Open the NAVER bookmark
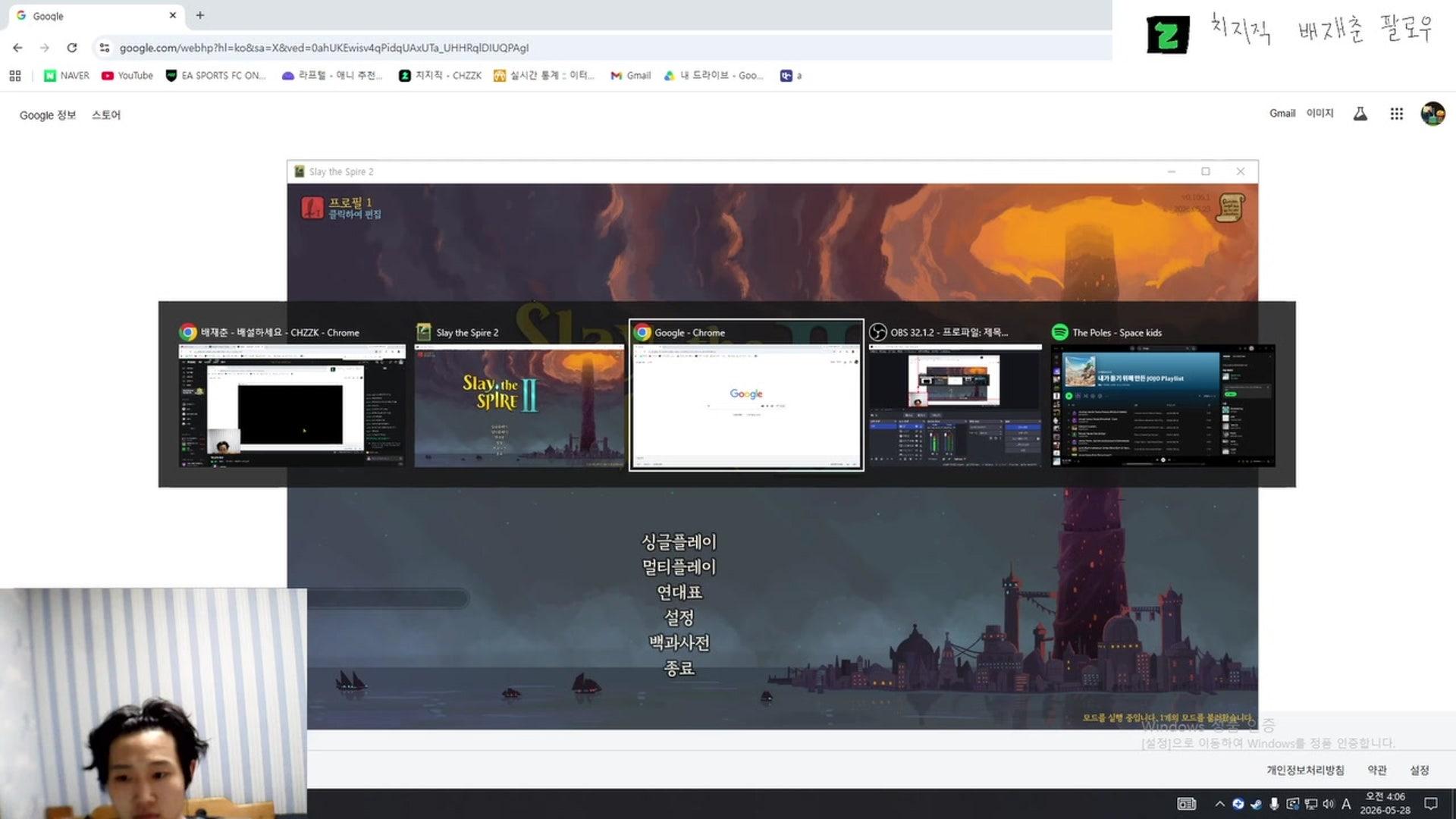Viewport: 1456px width, 819px height. [67, 76]
